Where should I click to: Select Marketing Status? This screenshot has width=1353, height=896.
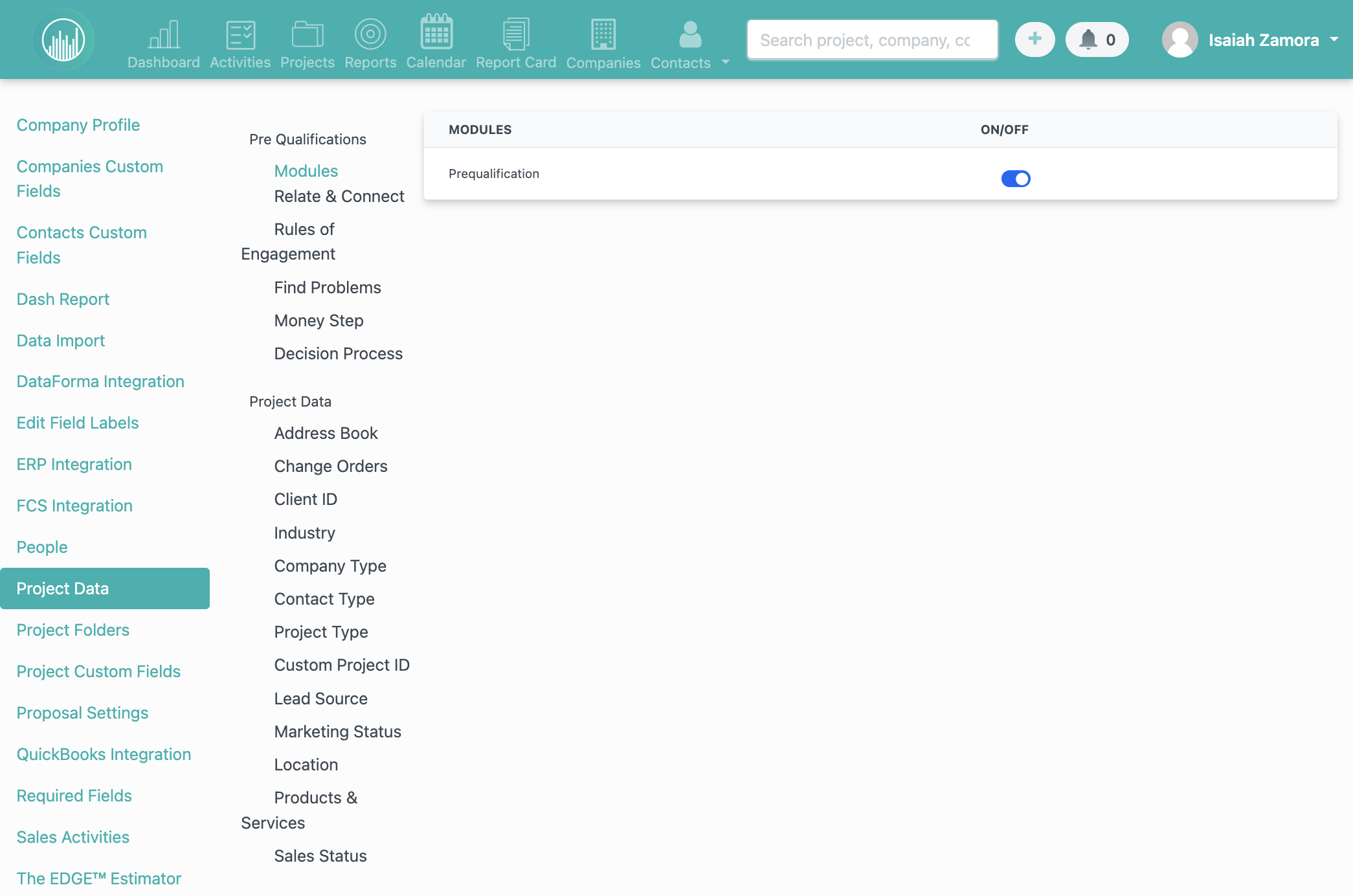[338, 732]
